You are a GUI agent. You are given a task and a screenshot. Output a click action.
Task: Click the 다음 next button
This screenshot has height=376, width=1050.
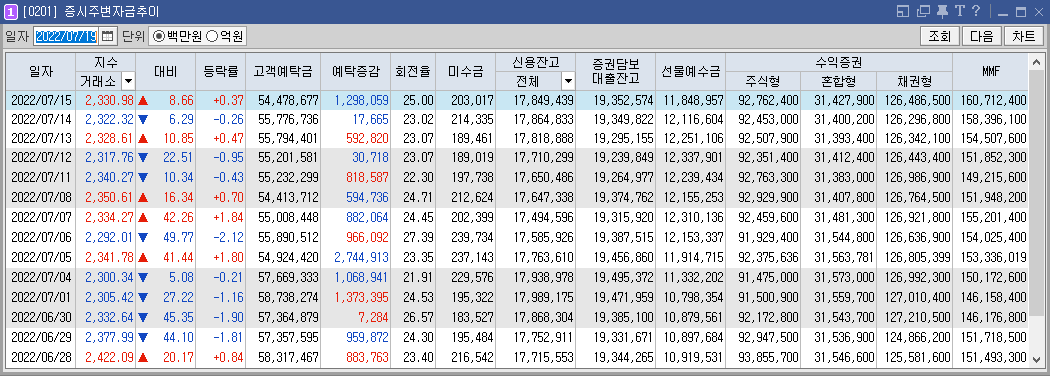982,36
